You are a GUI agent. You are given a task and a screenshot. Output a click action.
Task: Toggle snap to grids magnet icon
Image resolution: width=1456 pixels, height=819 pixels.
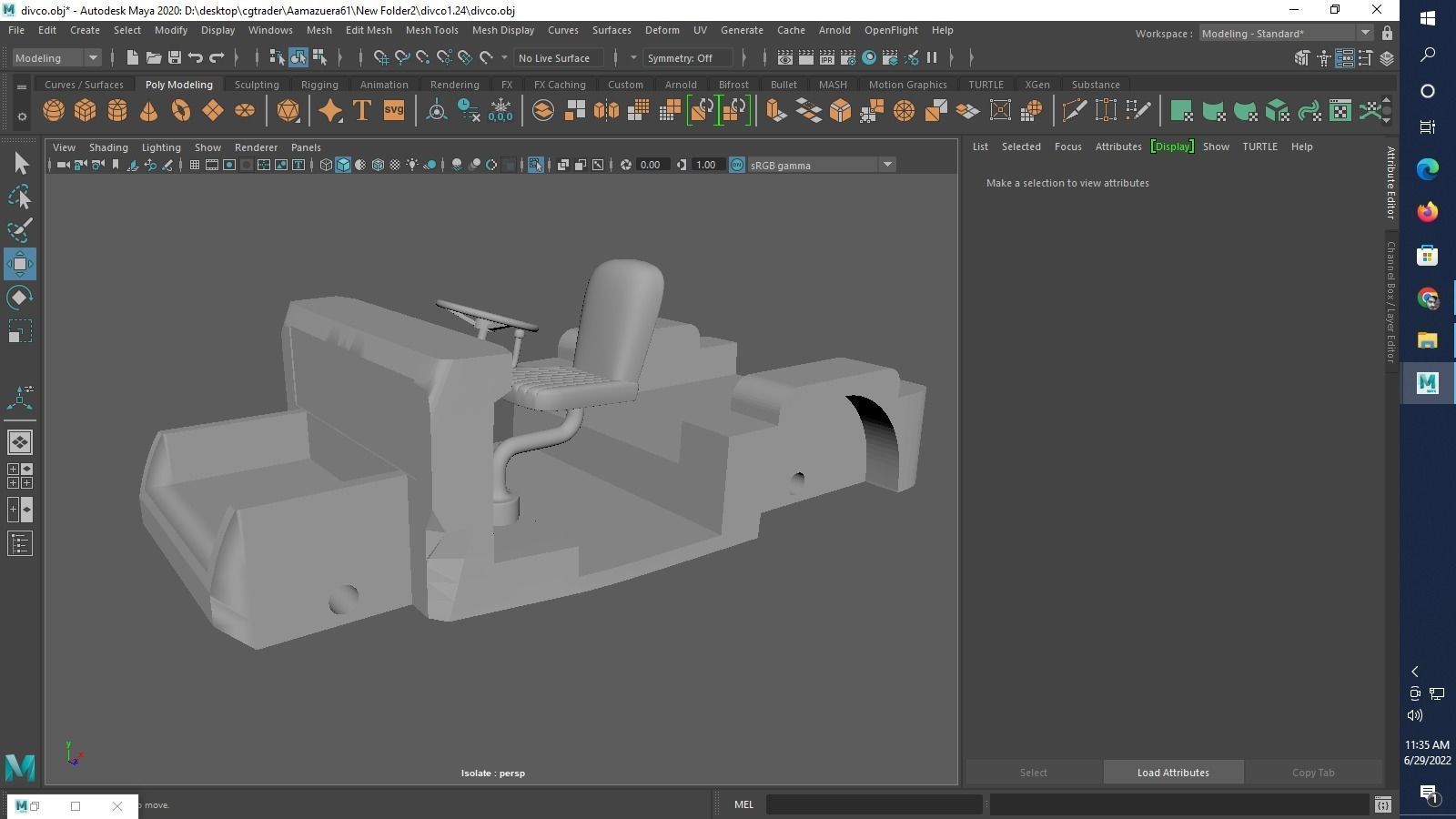click(380, 57)
